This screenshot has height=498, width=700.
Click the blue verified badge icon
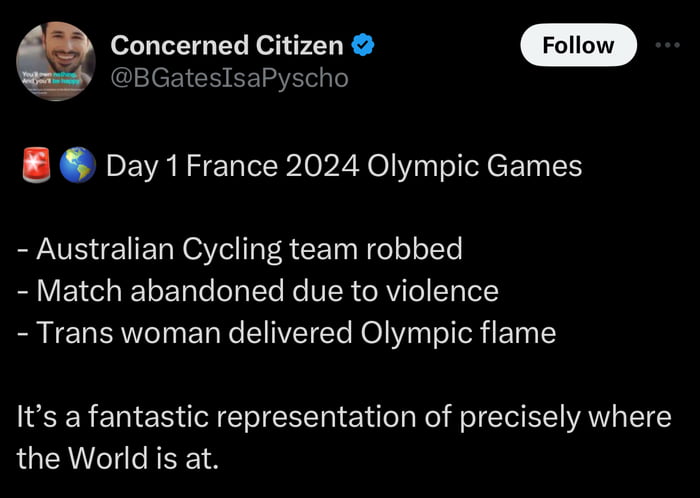click(365, 45)
